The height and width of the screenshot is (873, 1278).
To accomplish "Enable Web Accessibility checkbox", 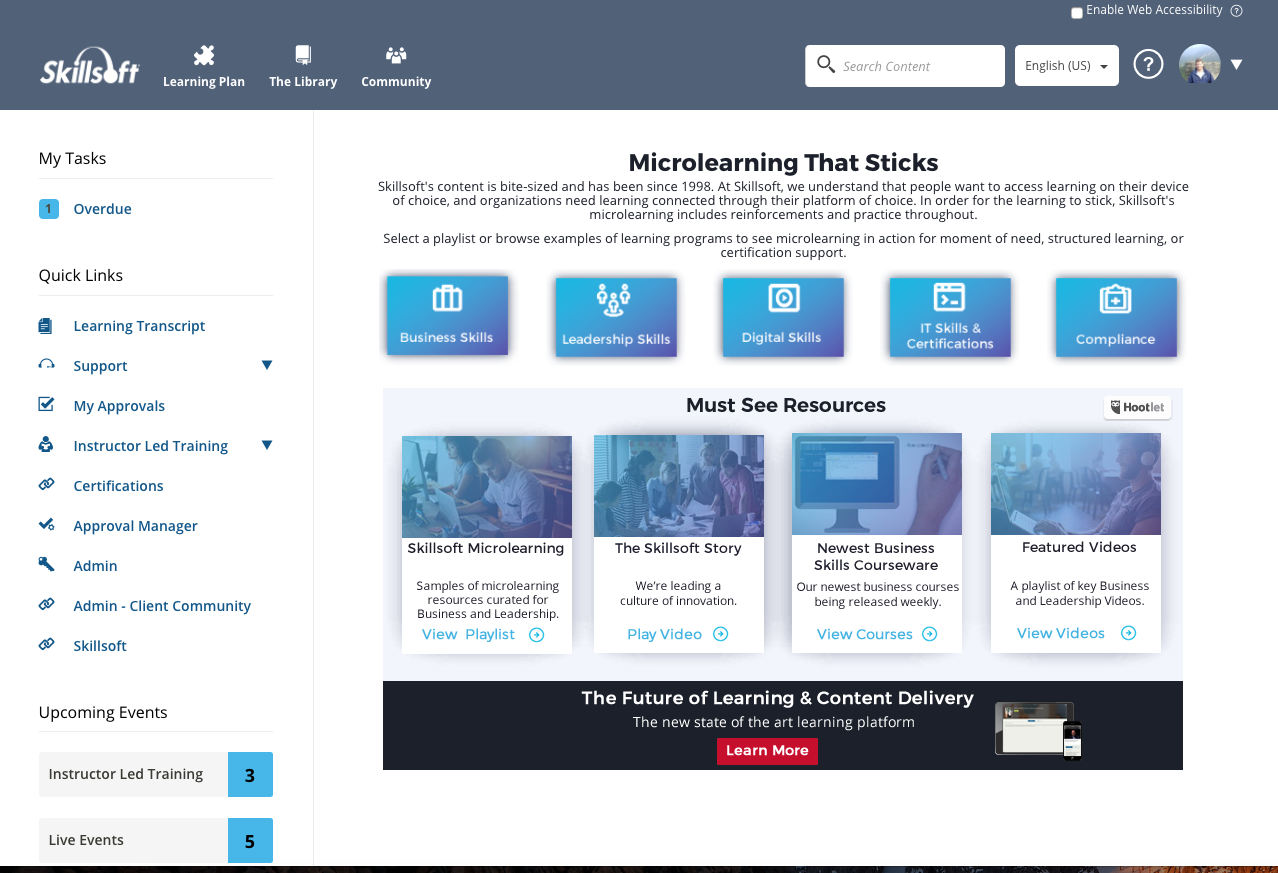I will (x=1076, y=11).
